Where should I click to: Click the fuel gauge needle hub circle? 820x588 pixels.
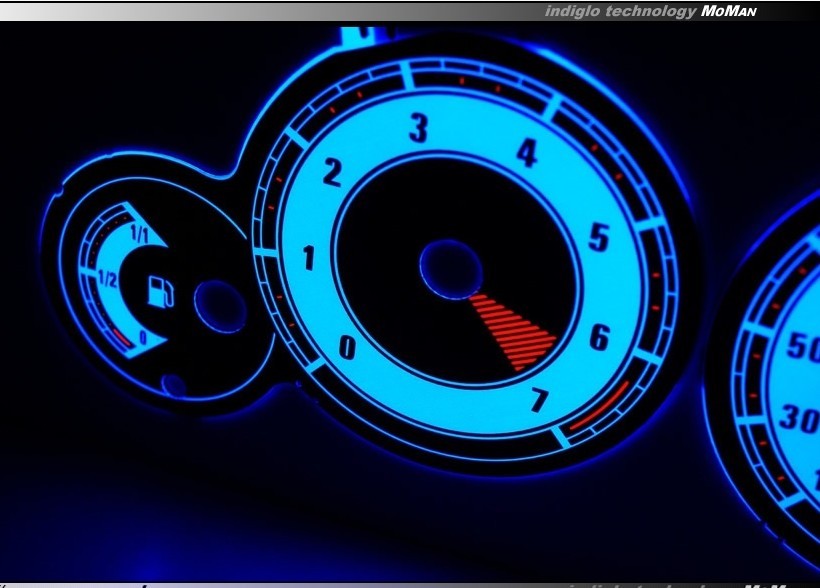point(220,306)
